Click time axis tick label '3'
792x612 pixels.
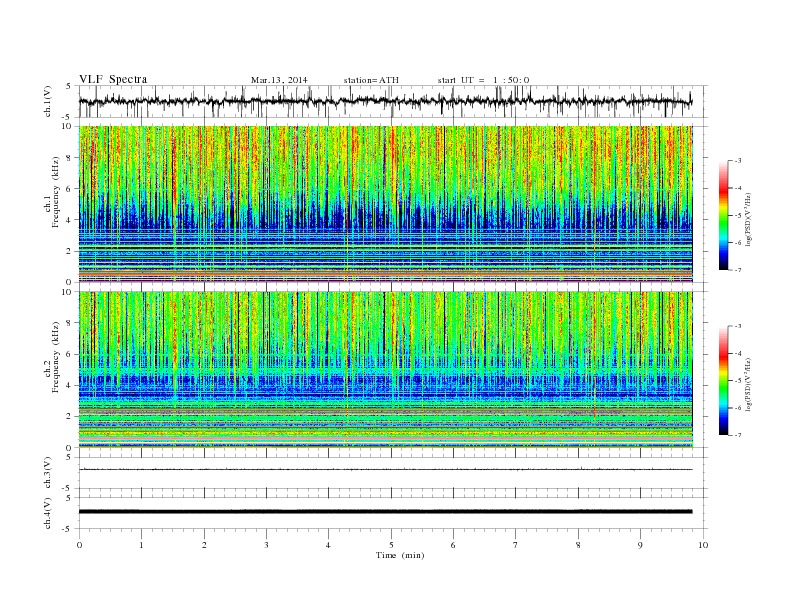(x=266, y=545)
